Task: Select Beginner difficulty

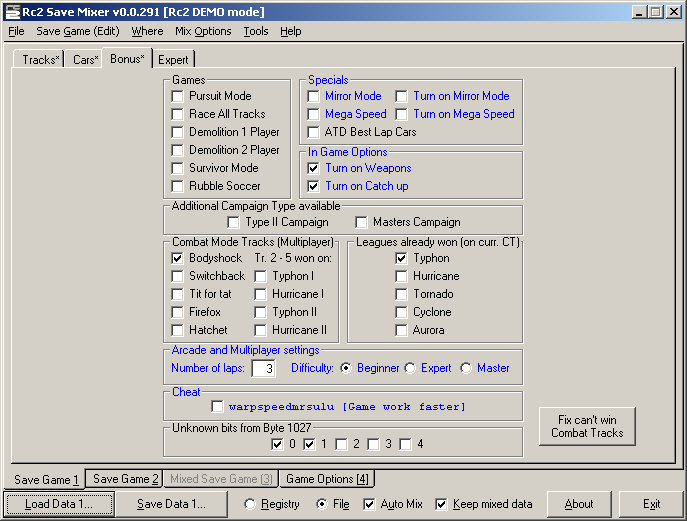Action: [x=346, y=368]
